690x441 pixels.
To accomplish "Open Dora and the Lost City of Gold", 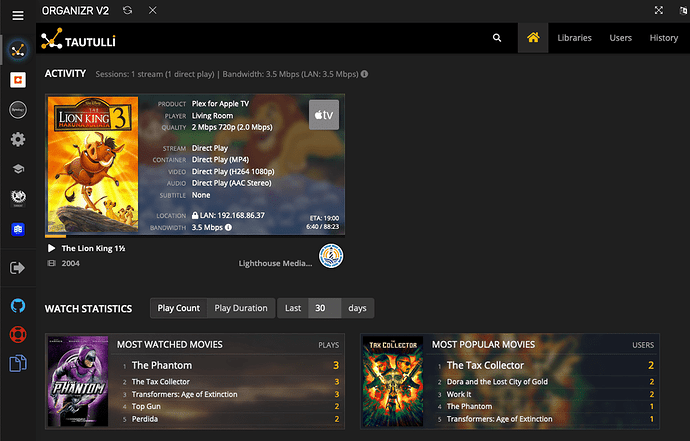I will click(x=497, y=382).
